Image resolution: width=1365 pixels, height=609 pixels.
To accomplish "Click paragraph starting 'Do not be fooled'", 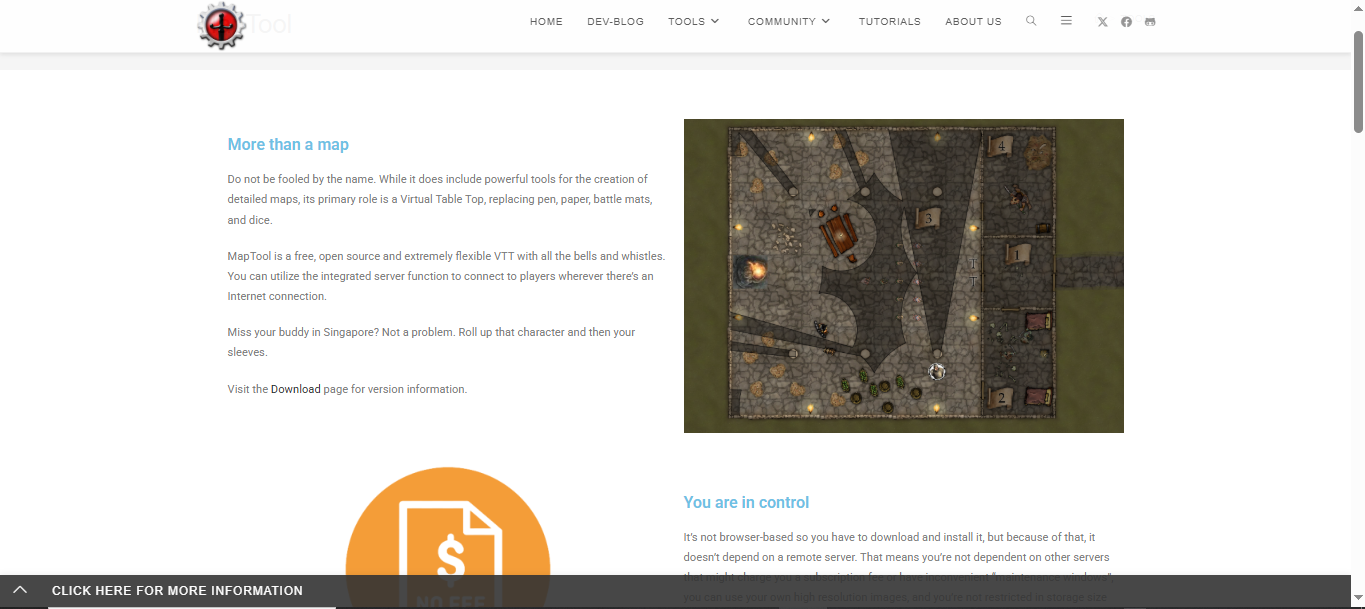I will 440,200.
